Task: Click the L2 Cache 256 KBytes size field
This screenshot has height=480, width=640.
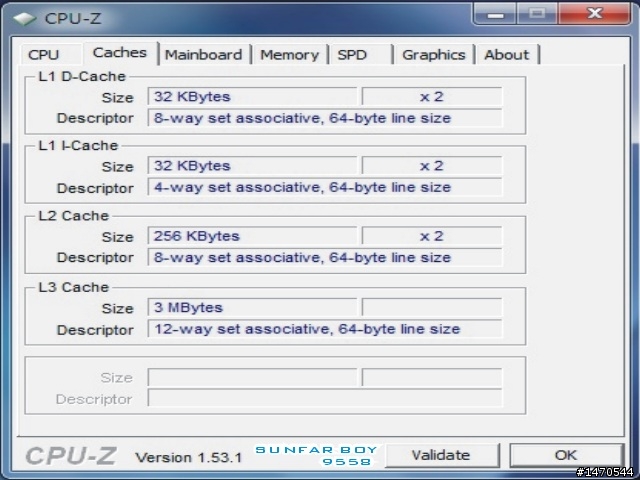Action: [252, 236]
